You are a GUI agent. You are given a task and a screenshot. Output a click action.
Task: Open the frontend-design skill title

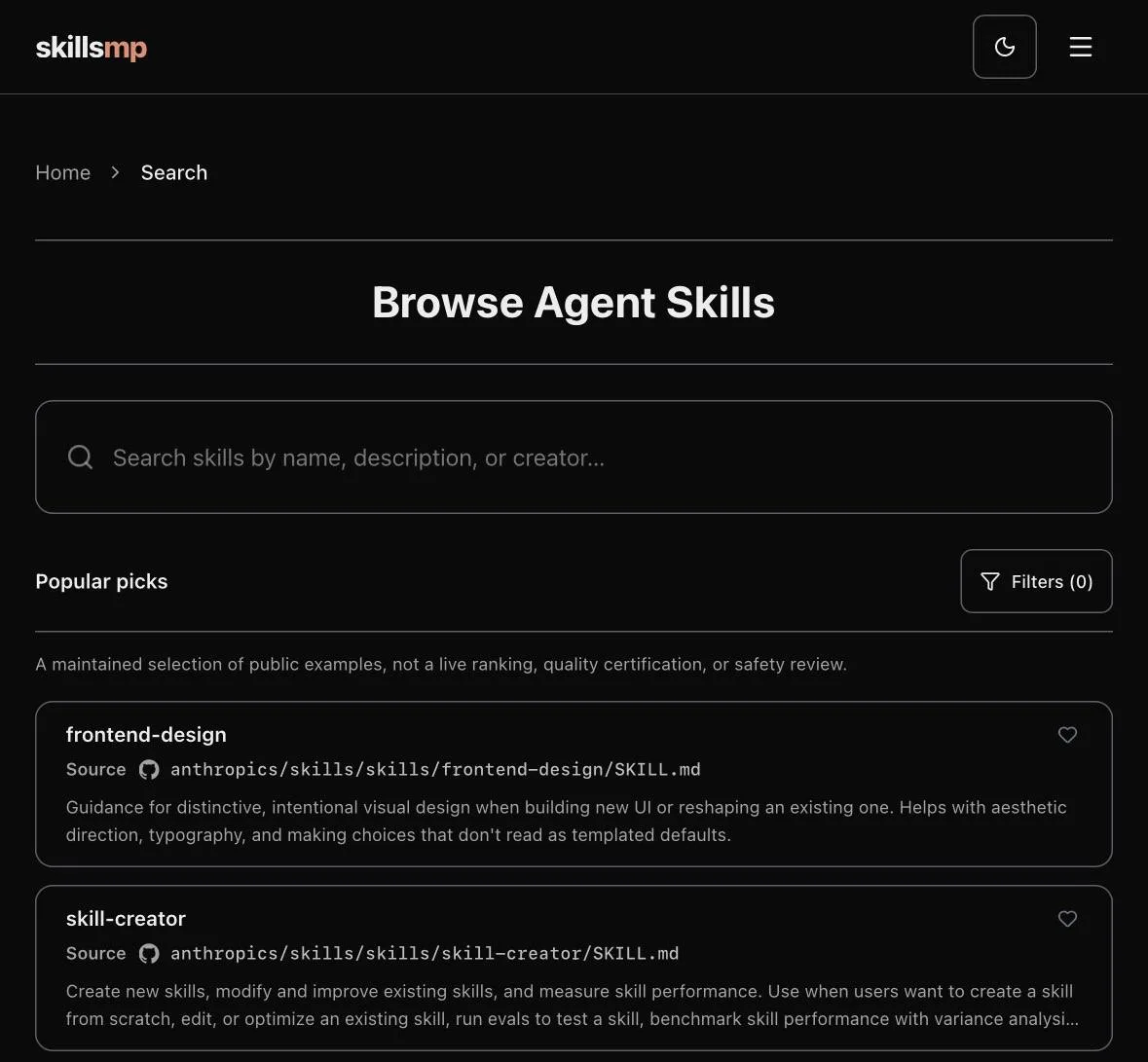coord(146,734)
